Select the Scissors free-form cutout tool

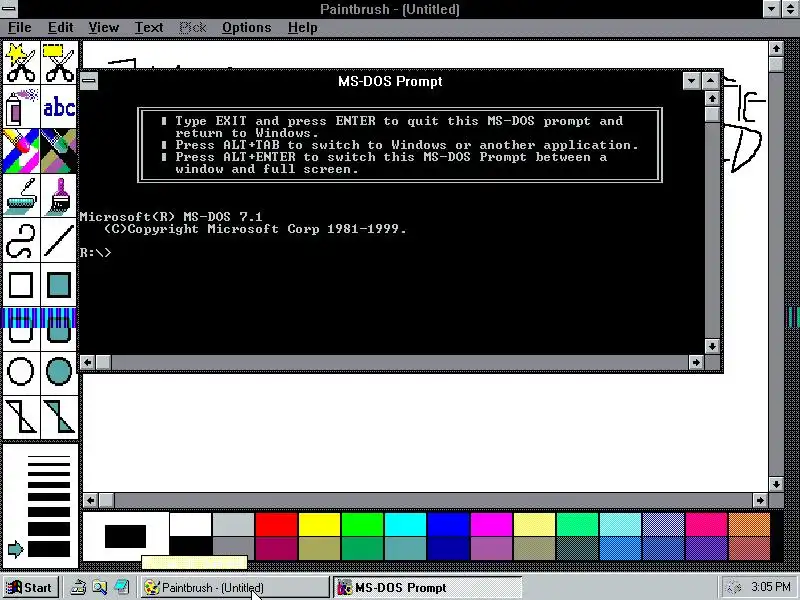tap(21, 63)
